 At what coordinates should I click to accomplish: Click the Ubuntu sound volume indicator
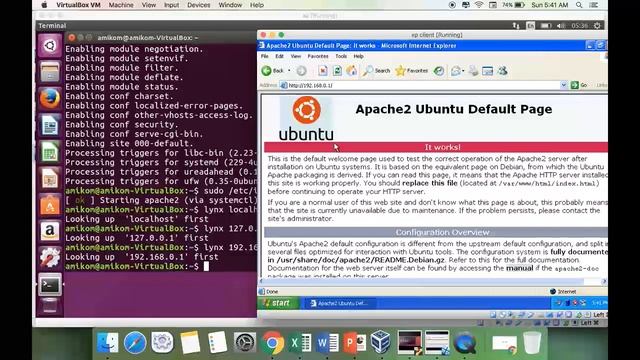click(561, 25)
